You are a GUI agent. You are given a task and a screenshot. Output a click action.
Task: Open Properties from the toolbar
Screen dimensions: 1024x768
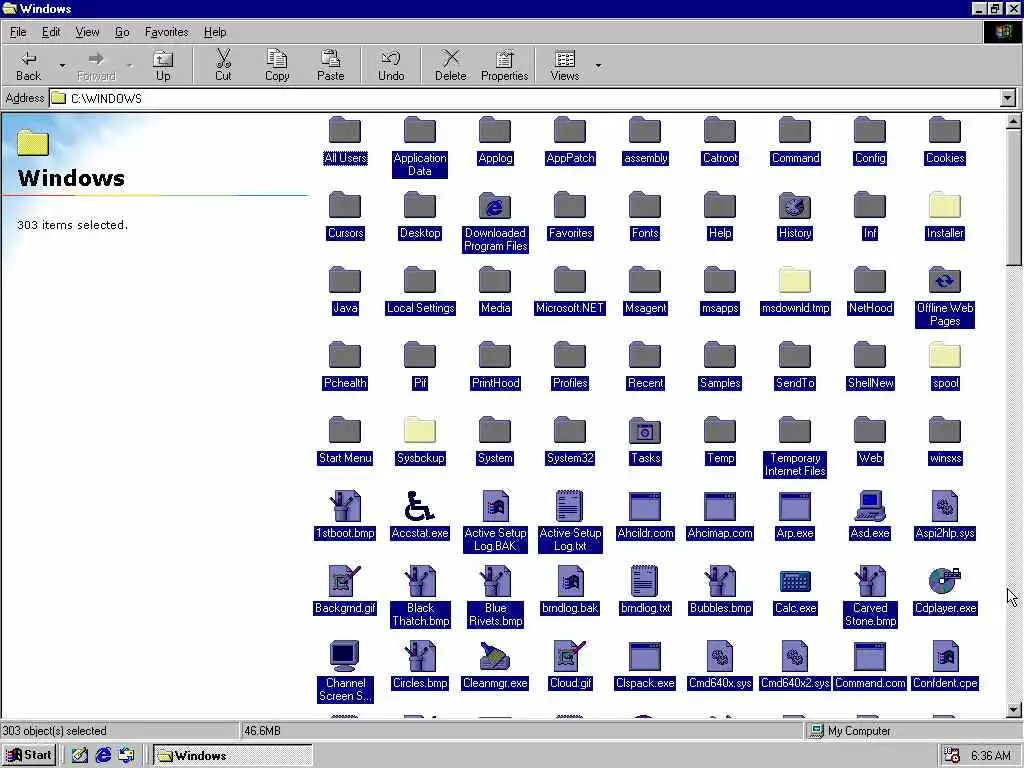click(504, 66)
